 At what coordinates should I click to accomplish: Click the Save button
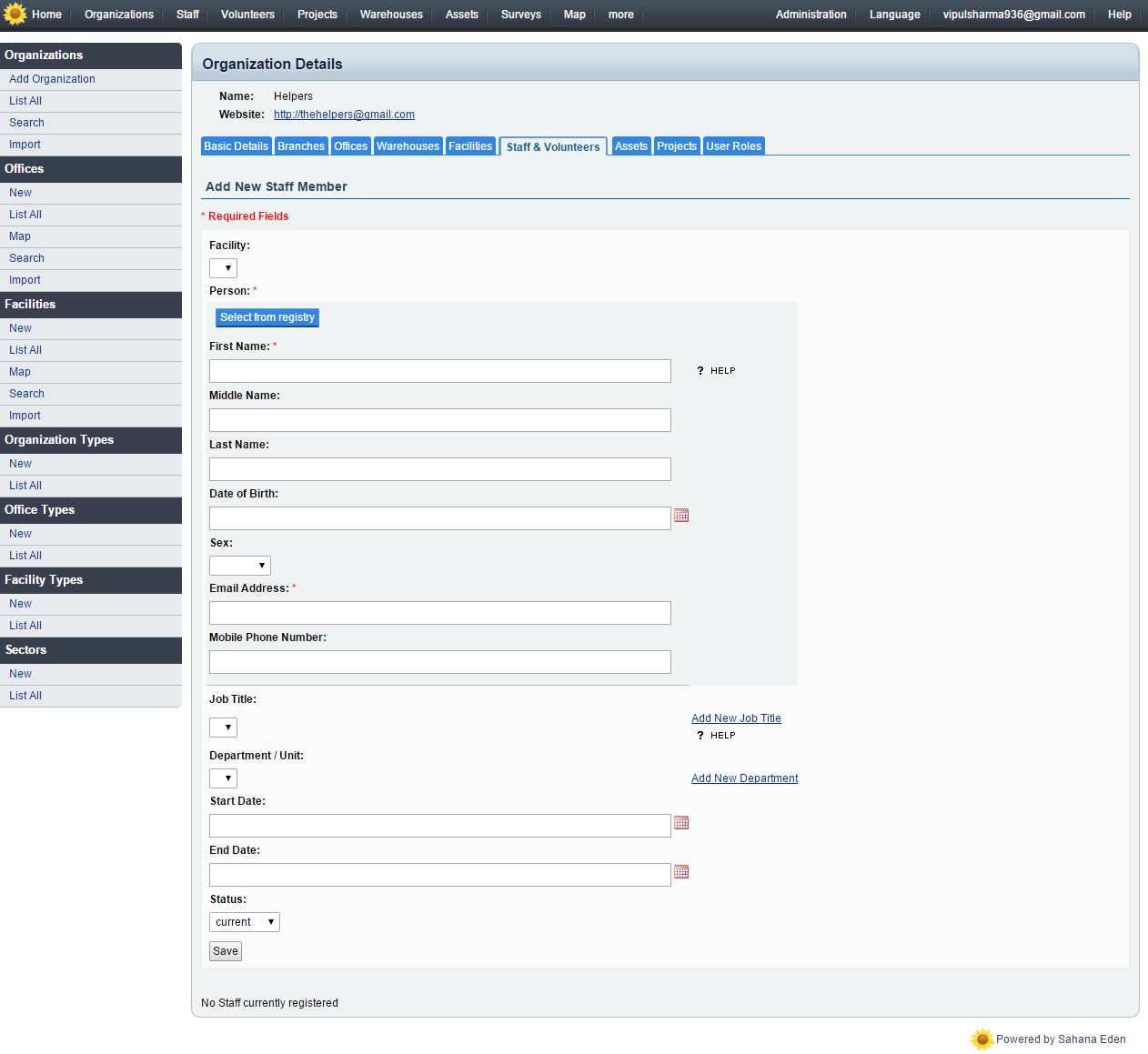226,951
